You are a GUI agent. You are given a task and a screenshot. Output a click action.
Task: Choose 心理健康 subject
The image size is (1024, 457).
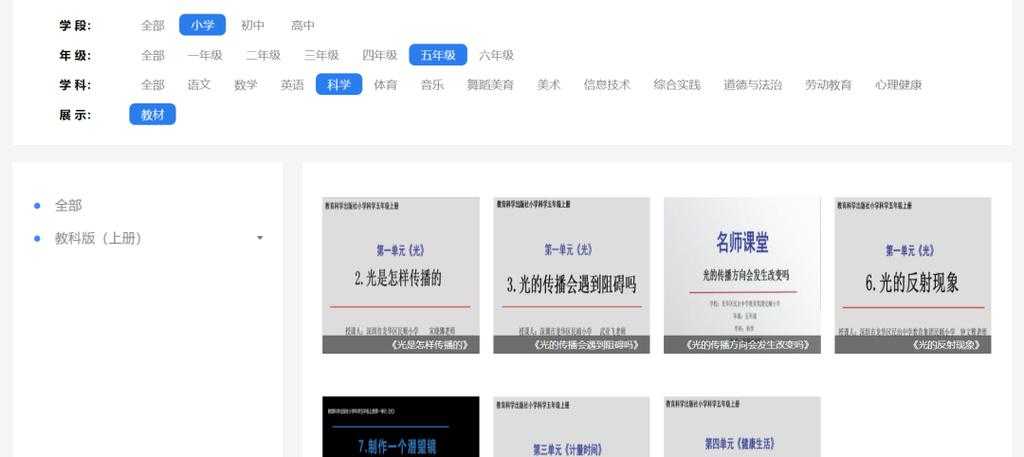click(x=898, y=85)
